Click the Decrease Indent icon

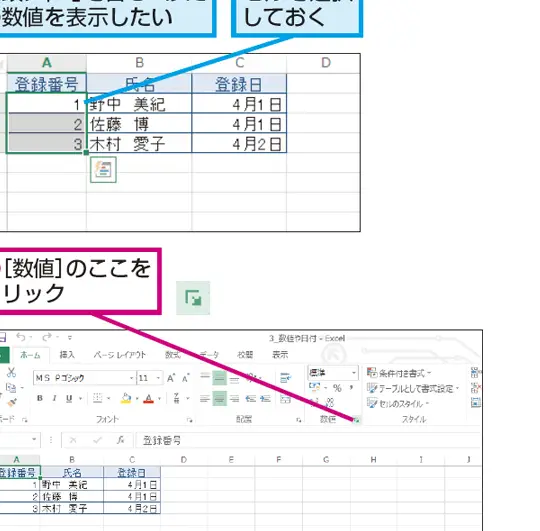click(x=250, y=399)
